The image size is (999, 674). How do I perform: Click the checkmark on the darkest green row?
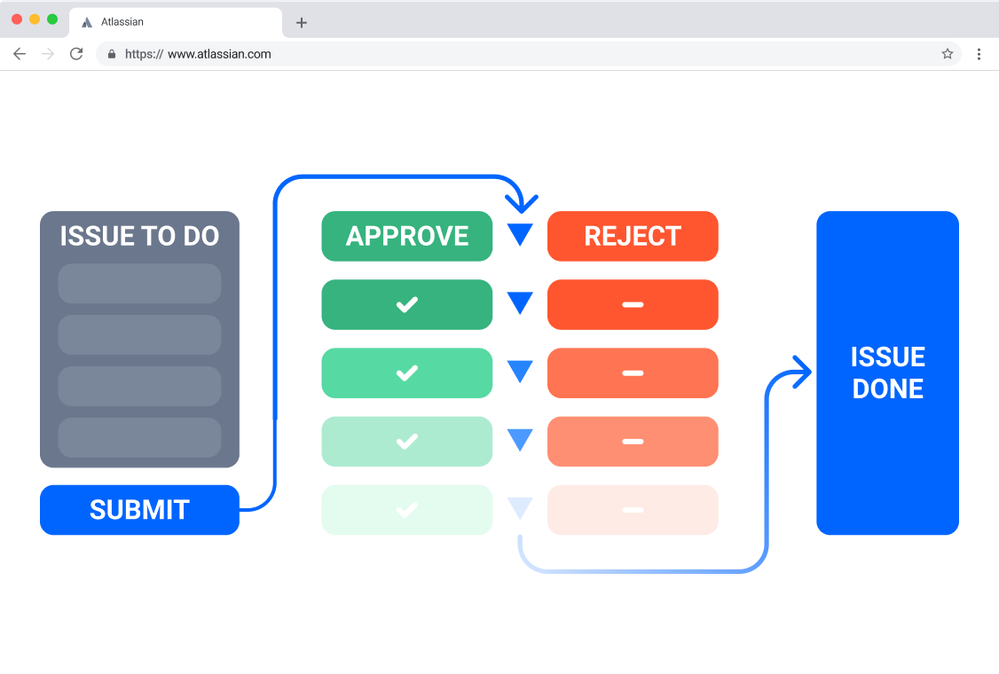(407, 304)
